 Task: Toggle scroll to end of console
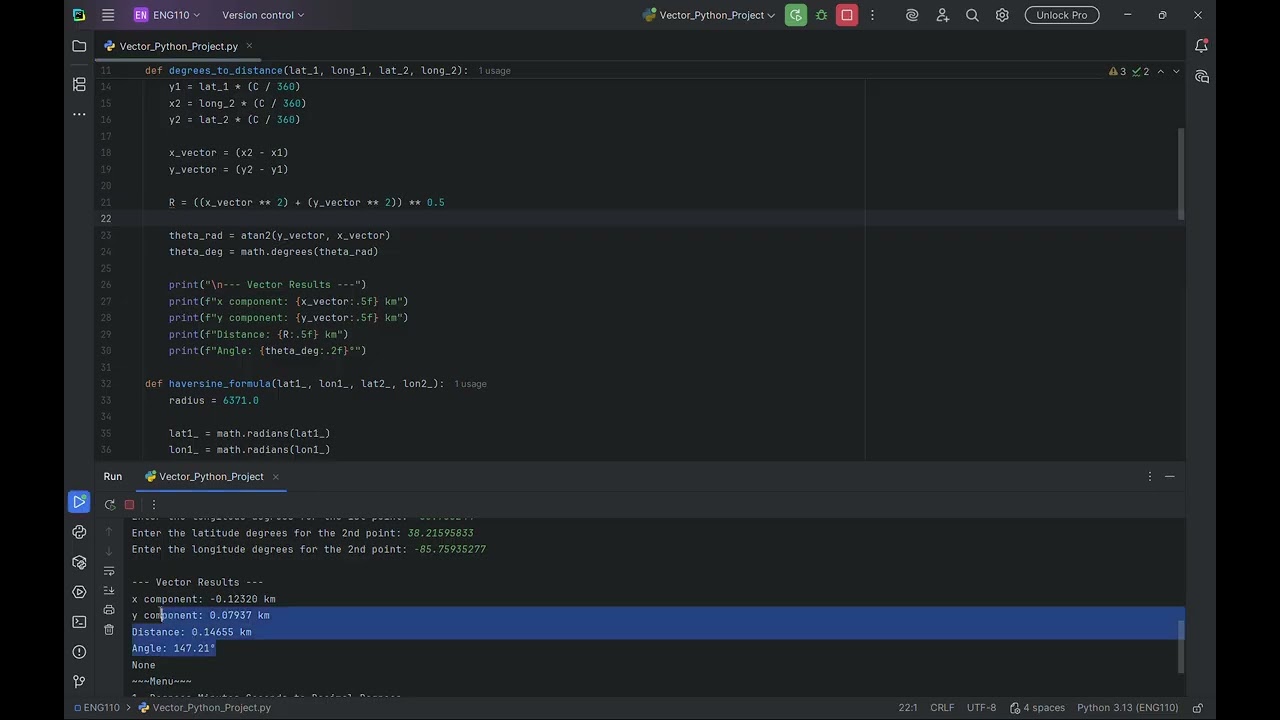(109, 590)
